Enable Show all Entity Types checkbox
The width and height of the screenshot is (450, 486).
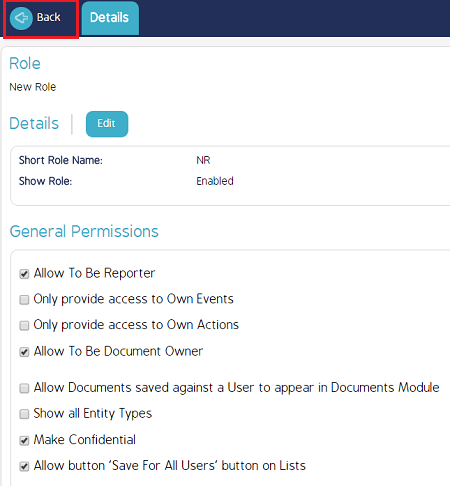[24, 414]
